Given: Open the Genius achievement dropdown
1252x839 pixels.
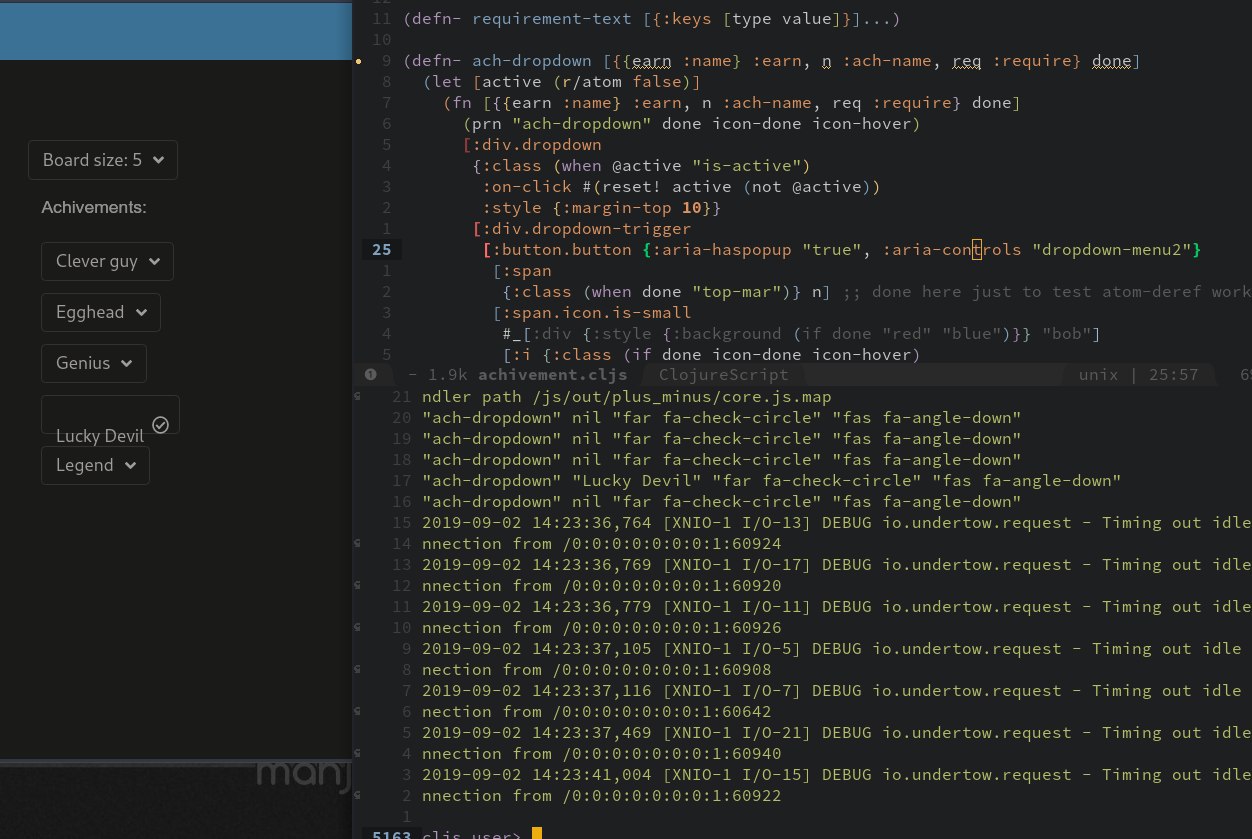Looking at the screenshot, I should click(94, 363).
